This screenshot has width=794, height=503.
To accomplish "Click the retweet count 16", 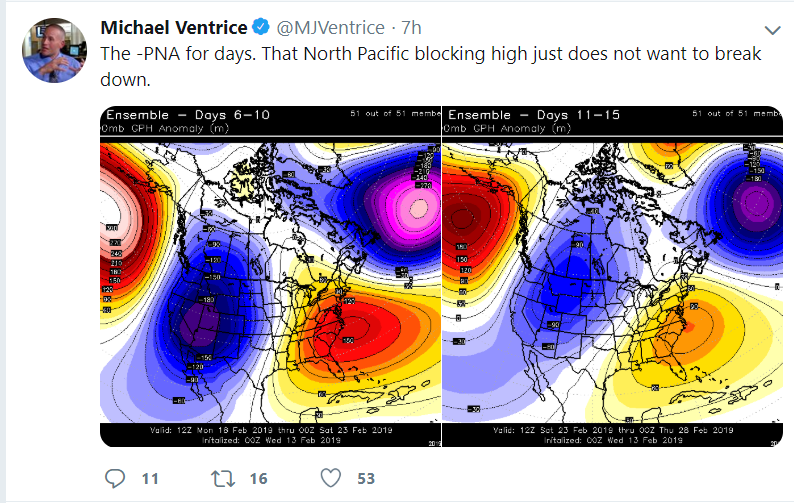I will point(258,479).
